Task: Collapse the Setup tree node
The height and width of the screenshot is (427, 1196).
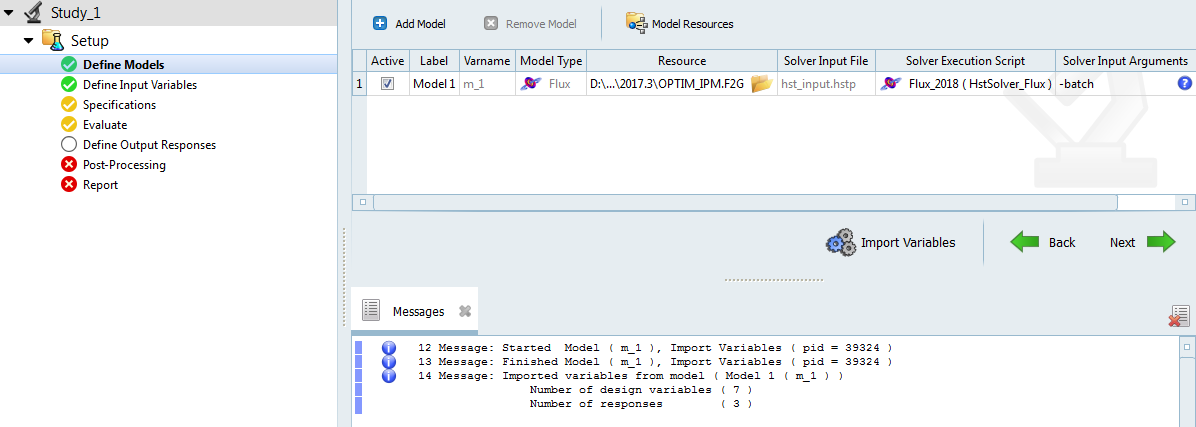Action: pos(30,41)
